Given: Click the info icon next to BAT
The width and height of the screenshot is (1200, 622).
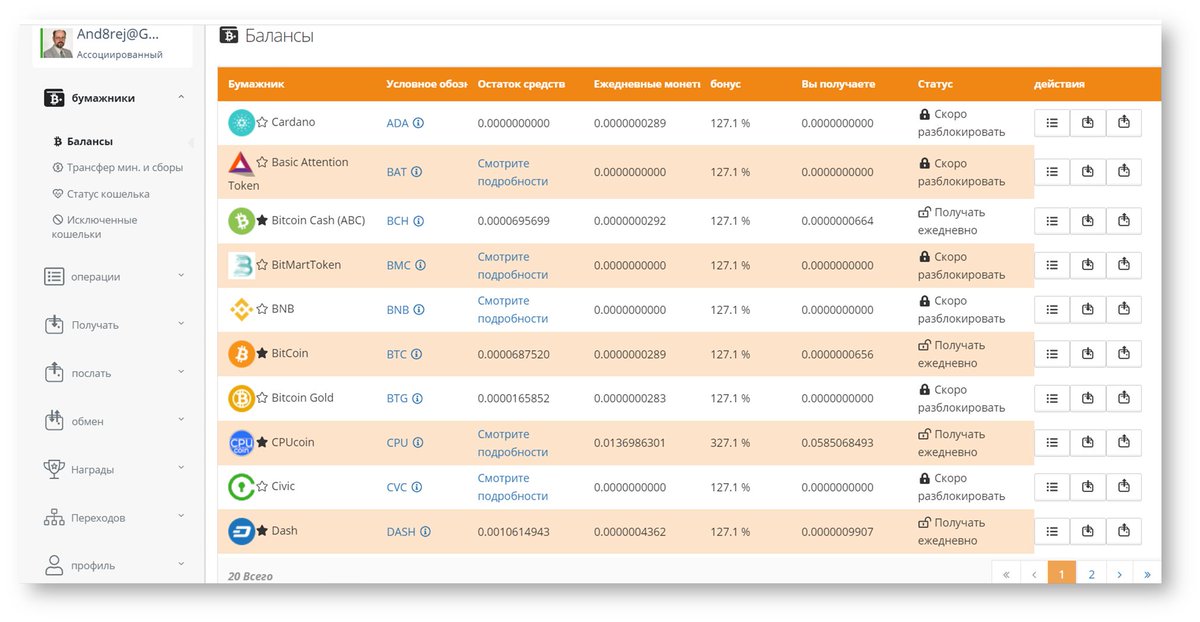Looking at the screenshot, I should (x=416, y=172).
